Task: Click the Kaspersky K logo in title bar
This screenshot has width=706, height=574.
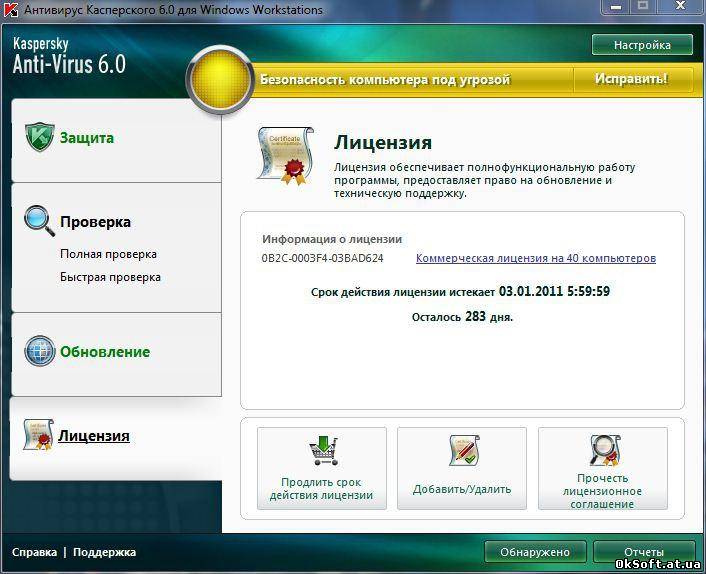Action: point(10,9)
